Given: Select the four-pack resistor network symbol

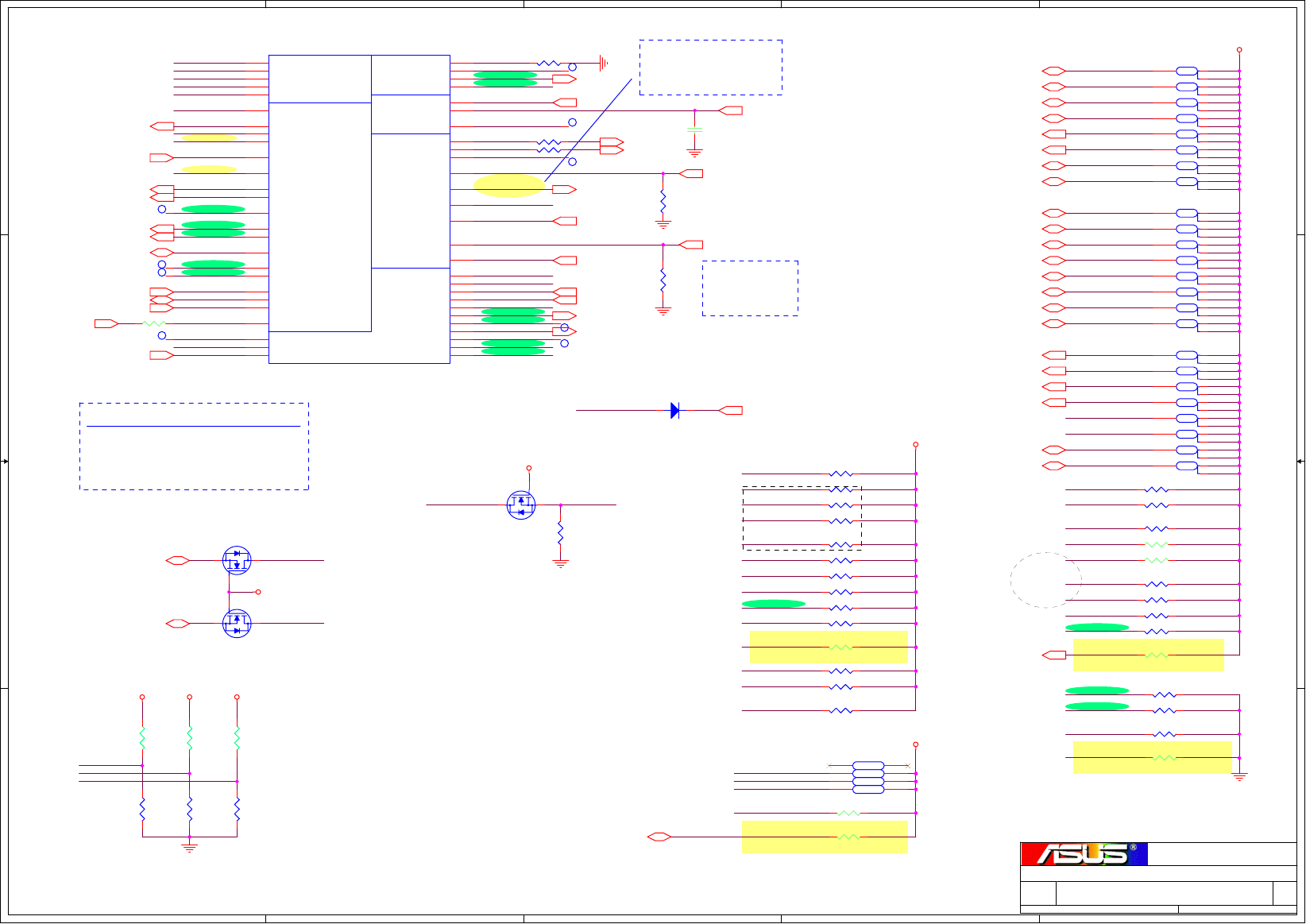Looking at the screenshot, I should point(868,777).
